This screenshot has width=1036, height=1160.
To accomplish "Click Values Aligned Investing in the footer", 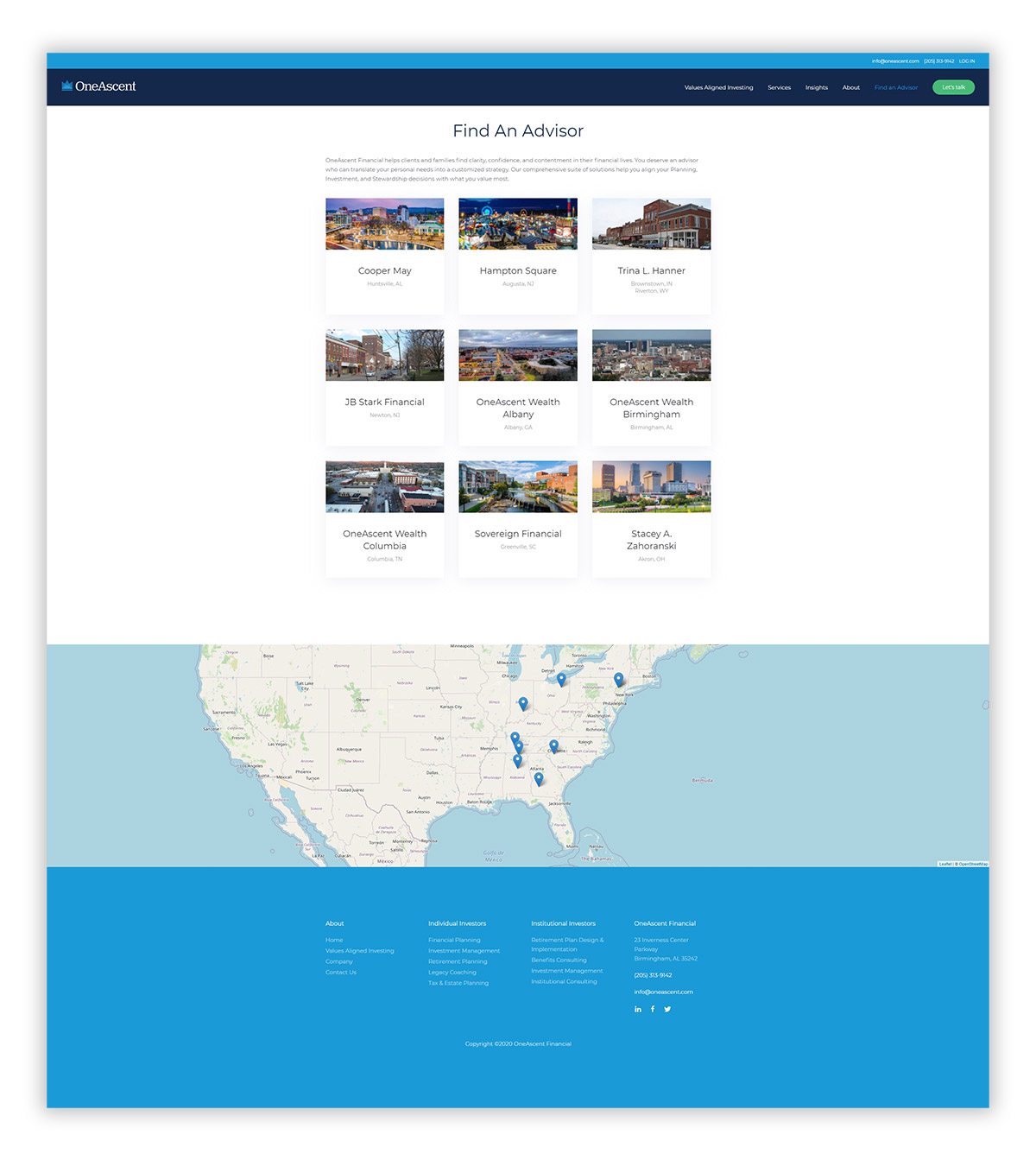I will (x=359, y=951).
